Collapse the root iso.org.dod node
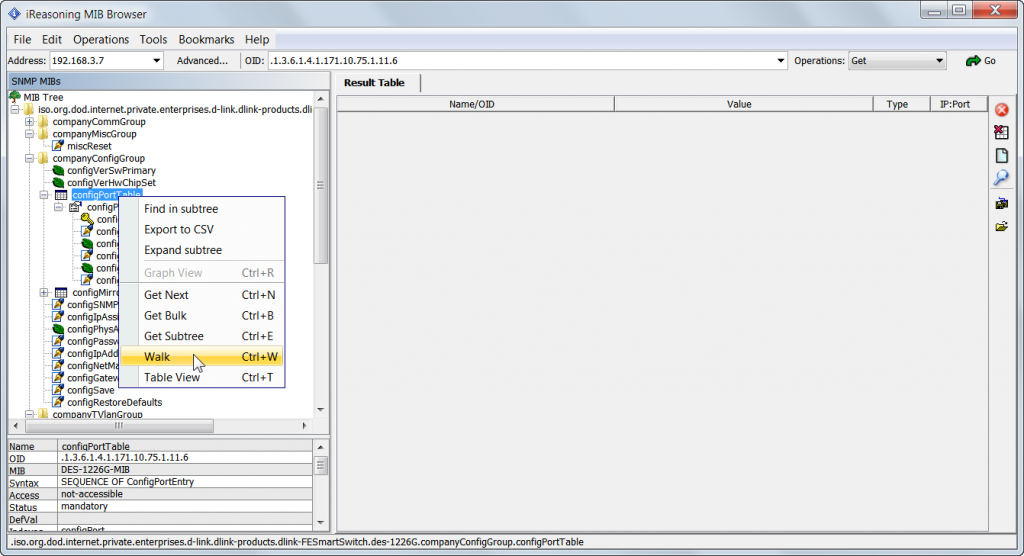This screenshot has width=1024, height=556. pos(15,110)
